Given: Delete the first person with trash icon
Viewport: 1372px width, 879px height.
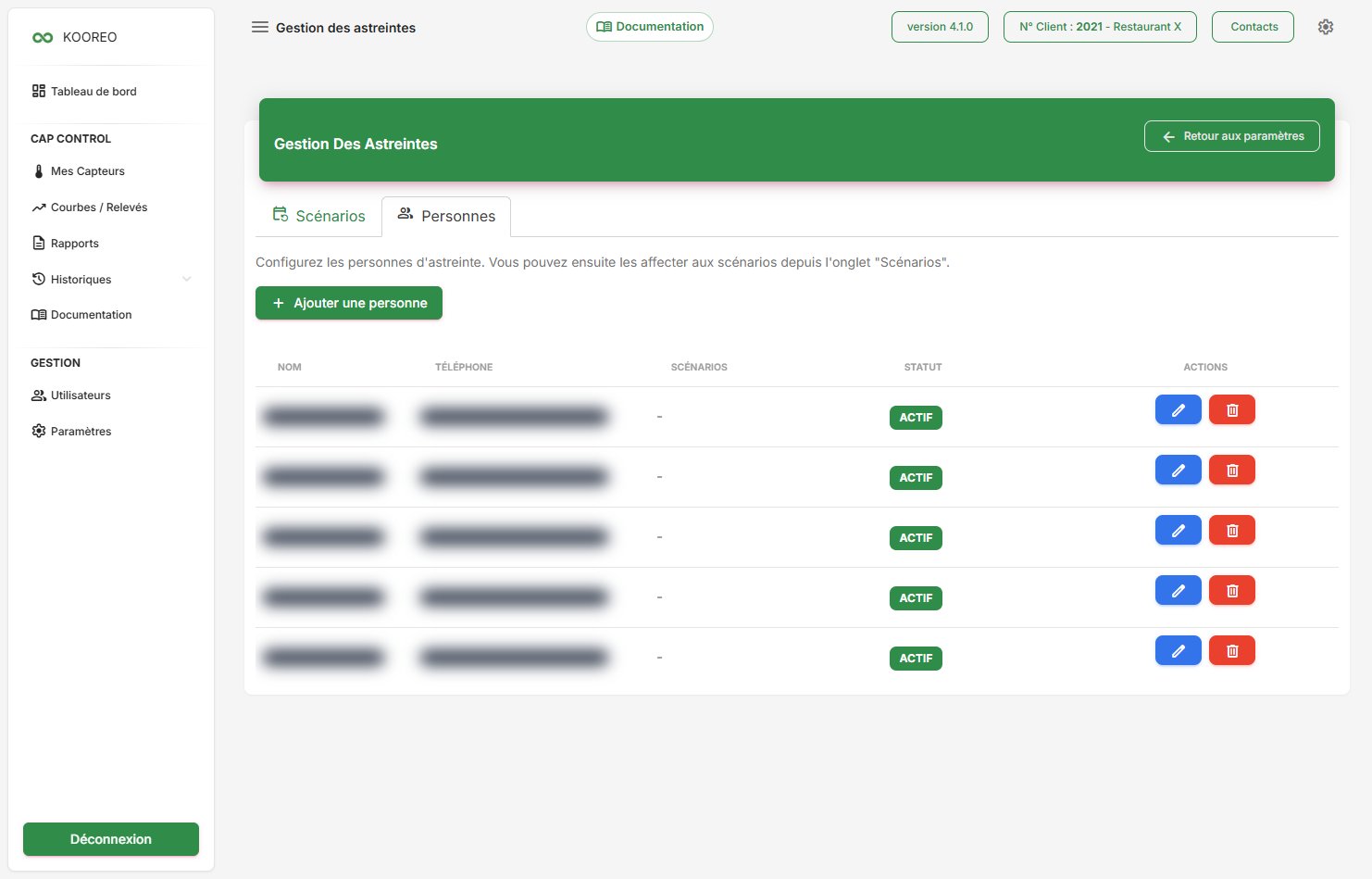Looking at the screenshot, I should (1232, 409).
